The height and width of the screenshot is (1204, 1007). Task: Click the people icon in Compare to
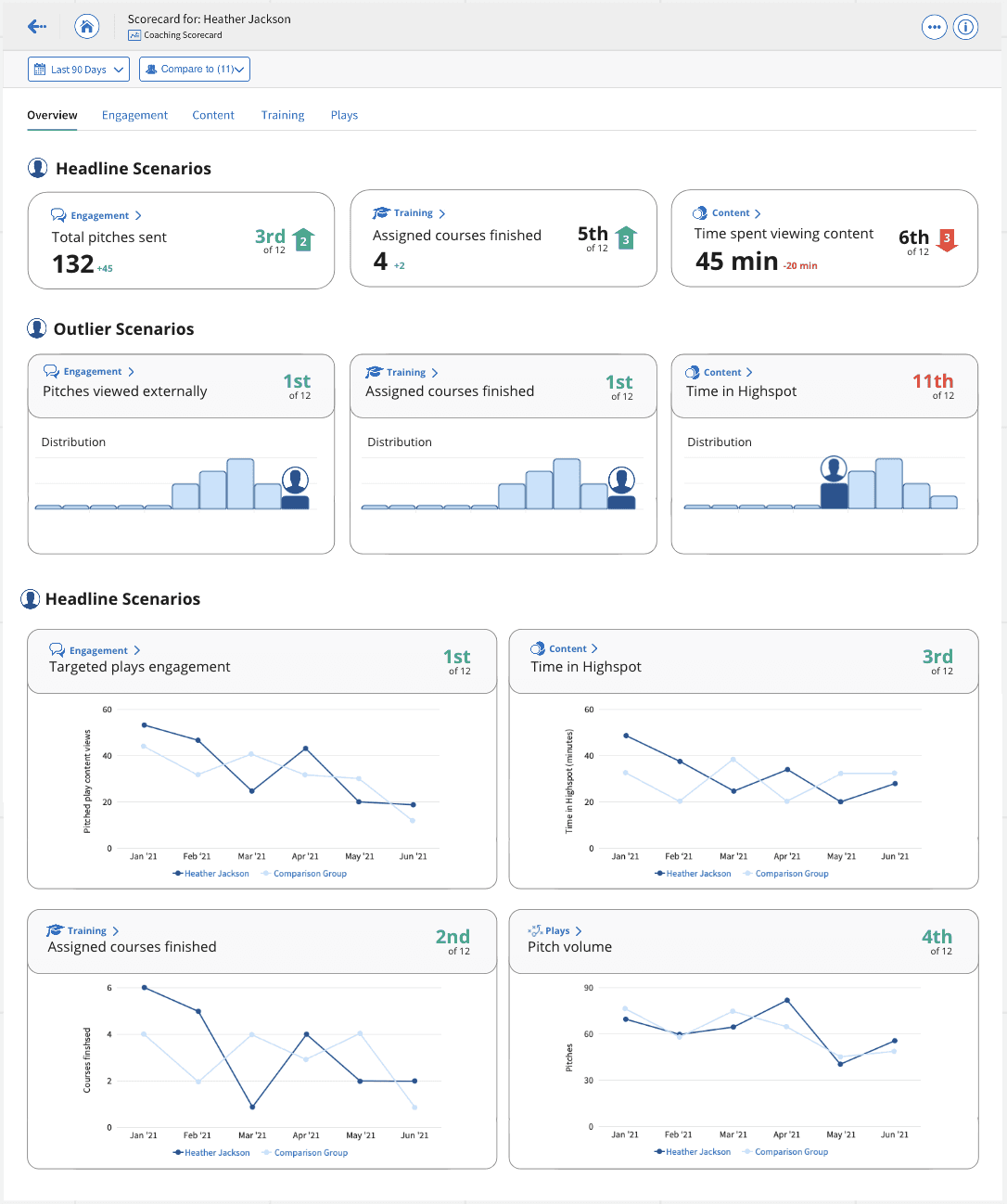tap(151, 70)
